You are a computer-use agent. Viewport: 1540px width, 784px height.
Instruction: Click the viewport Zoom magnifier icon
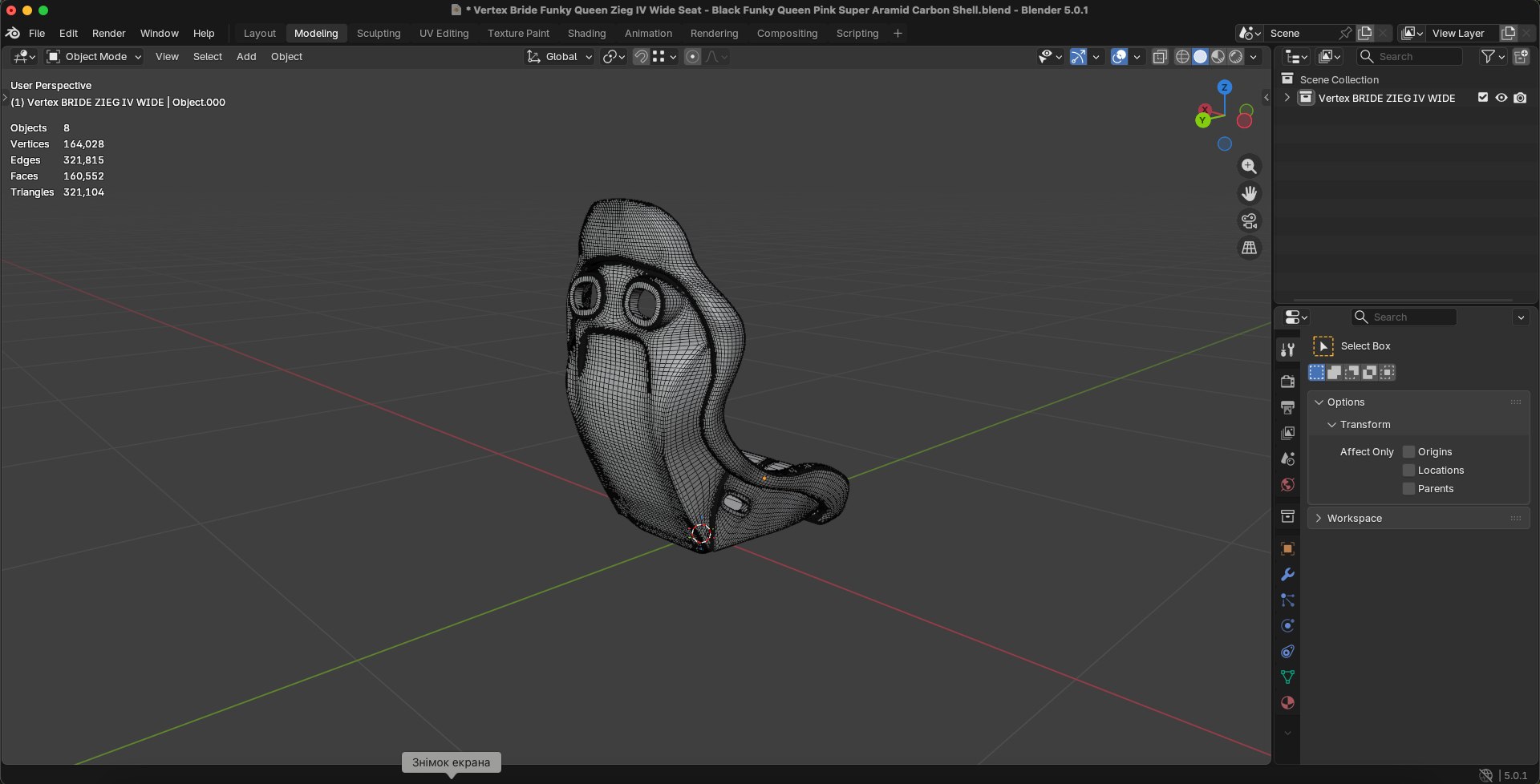(1249, 166)
